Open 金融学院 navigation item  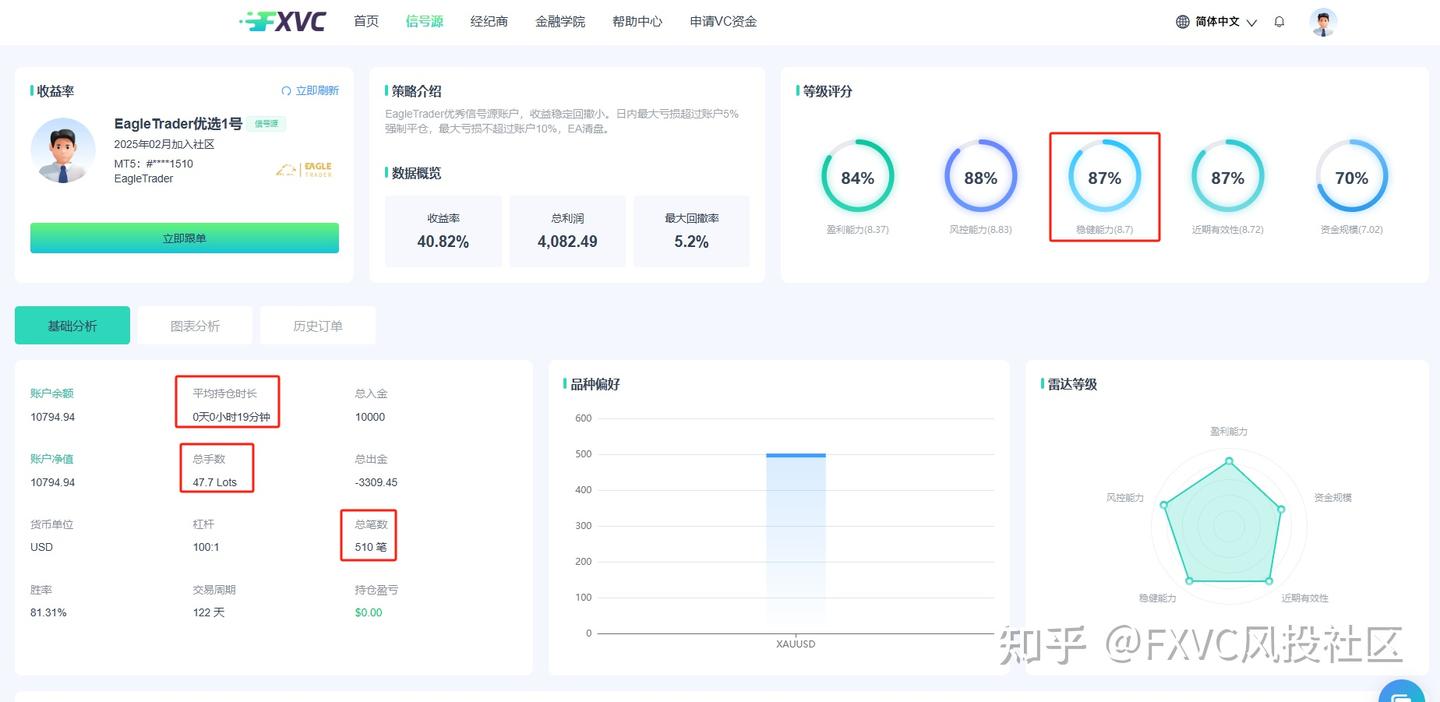tap(560, 21)
